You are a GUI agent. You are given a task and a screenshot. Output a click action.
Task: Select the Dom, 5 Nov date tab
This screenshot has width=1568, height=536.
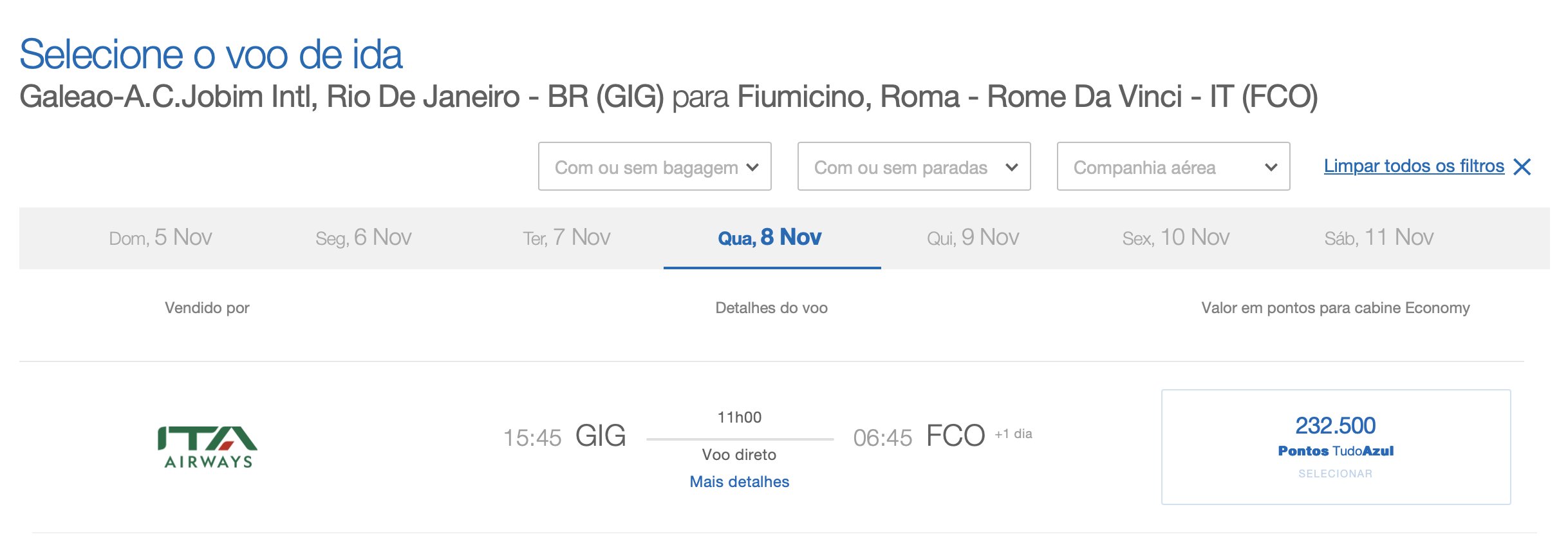click(x=160, y=238)
